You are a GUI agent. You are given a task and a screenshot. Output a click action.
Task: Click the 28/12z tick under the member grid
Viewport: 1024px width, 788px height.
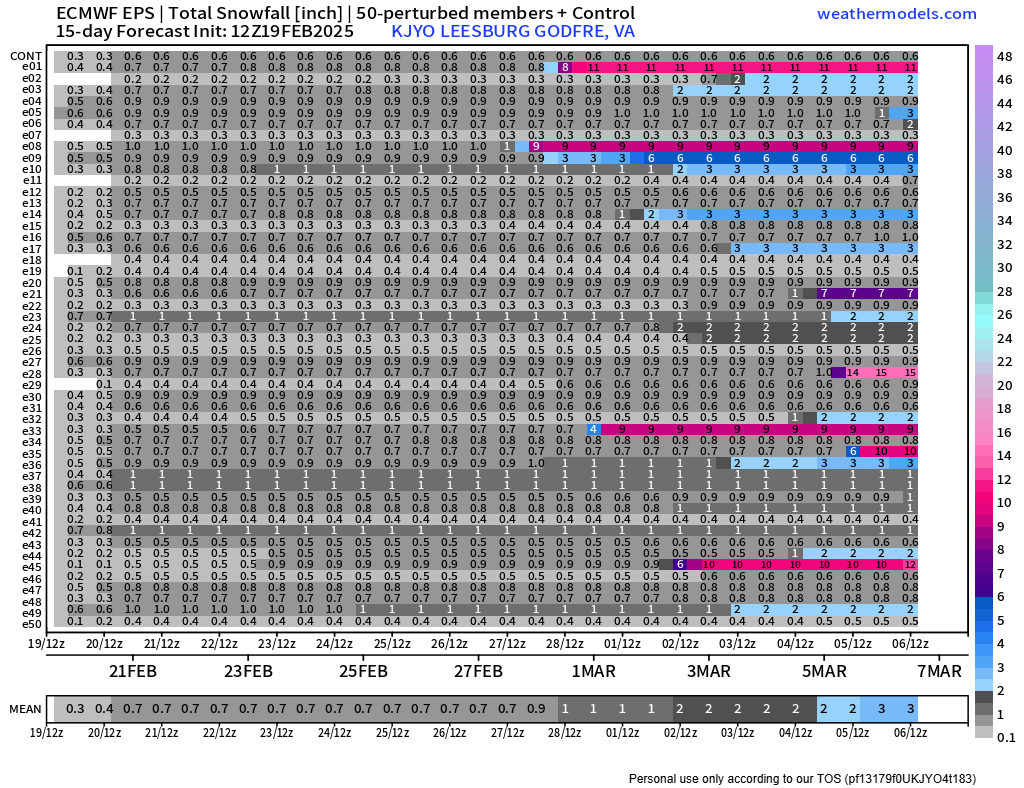pyautogui.click(x=565, y=644)
